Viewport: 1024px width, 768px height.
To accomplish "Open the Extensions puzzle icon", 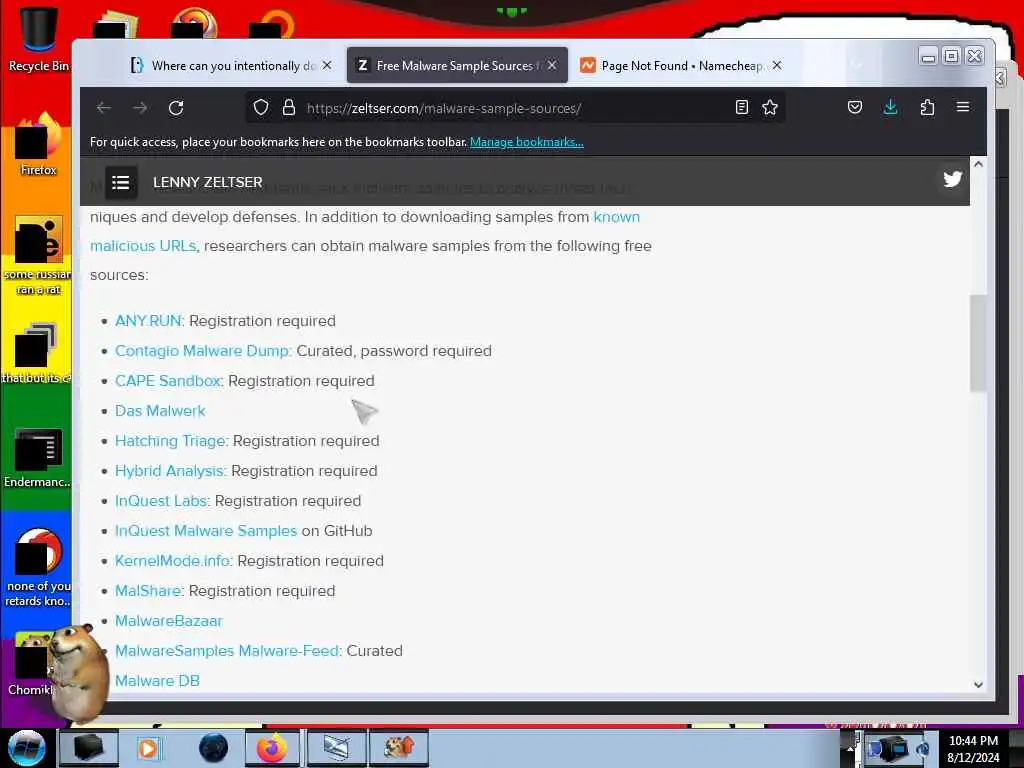I will pyautogui.click(x=927, y=107).
